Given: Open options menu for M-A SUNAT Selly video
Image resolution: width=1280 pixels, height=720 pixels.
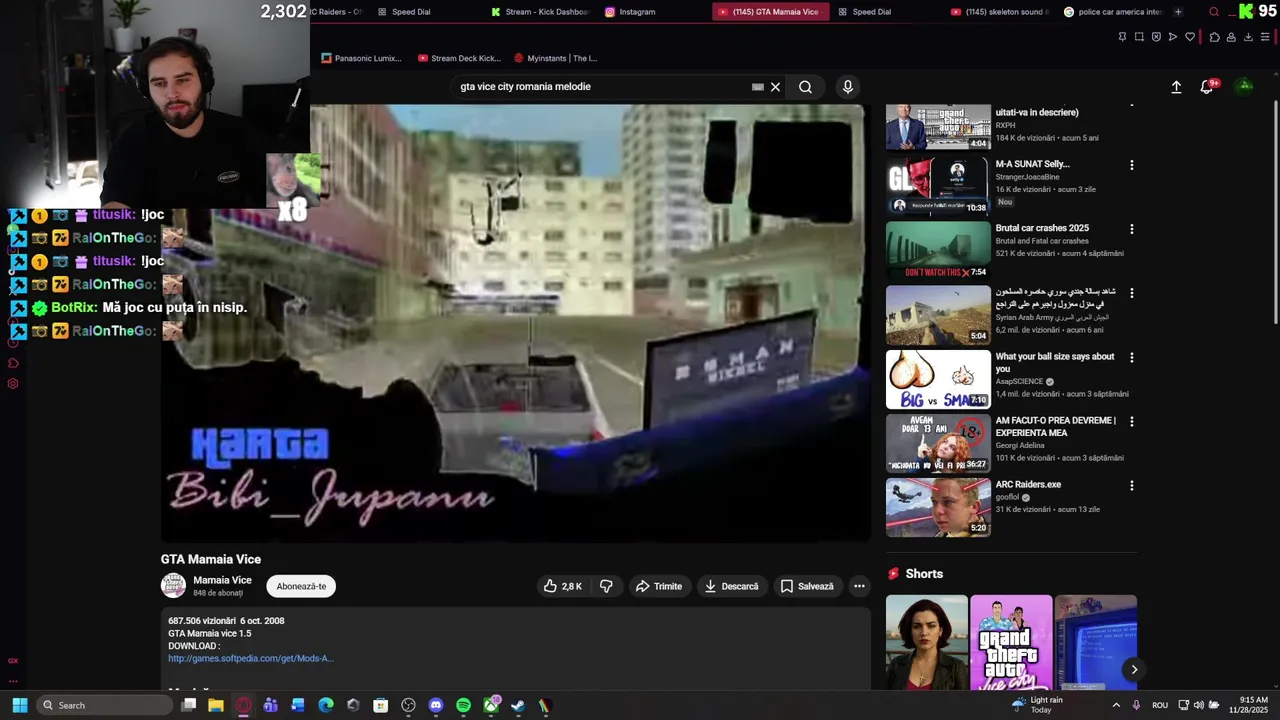Looking at the screenshot, I should click(1132, 165).
